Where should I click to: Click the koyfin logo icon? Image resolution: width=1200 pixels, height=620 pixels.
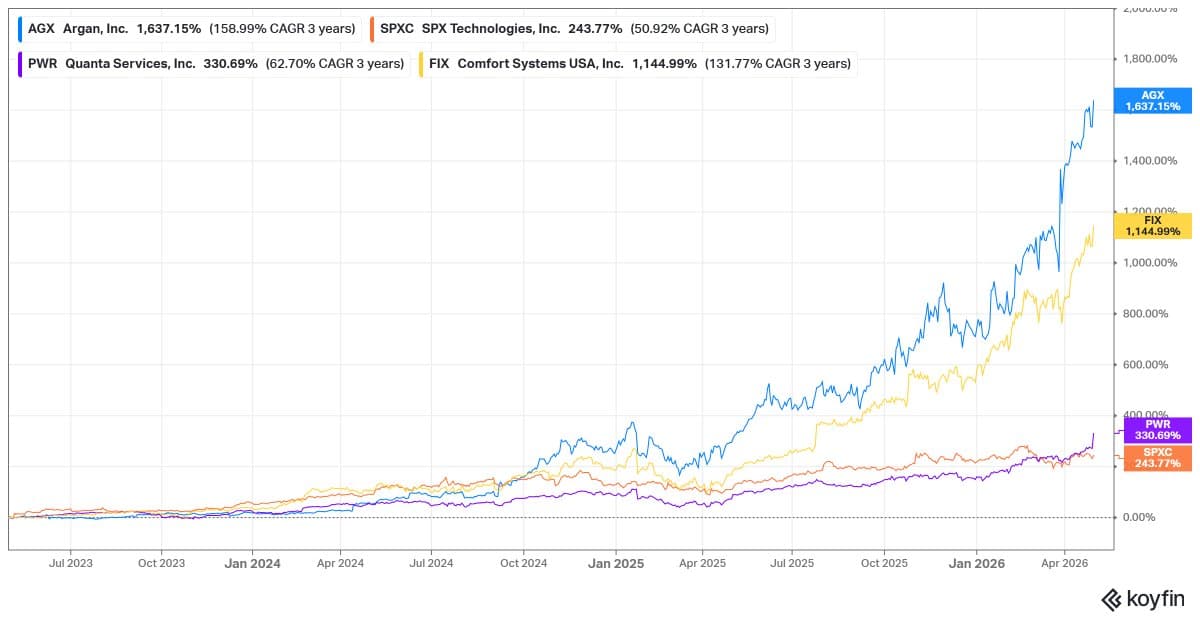(x=1111, y=599)
